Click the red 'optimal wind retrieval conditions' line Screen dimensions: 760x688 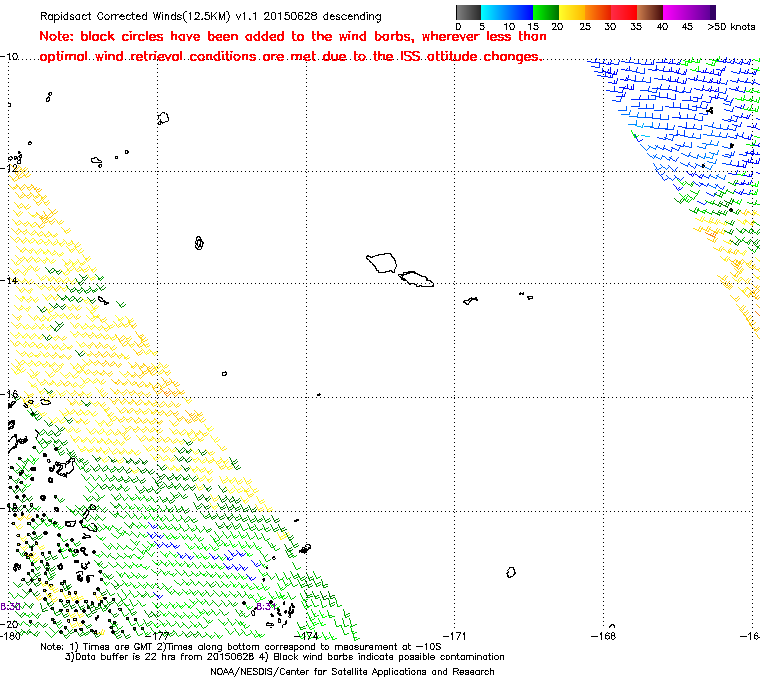point(290,57)
